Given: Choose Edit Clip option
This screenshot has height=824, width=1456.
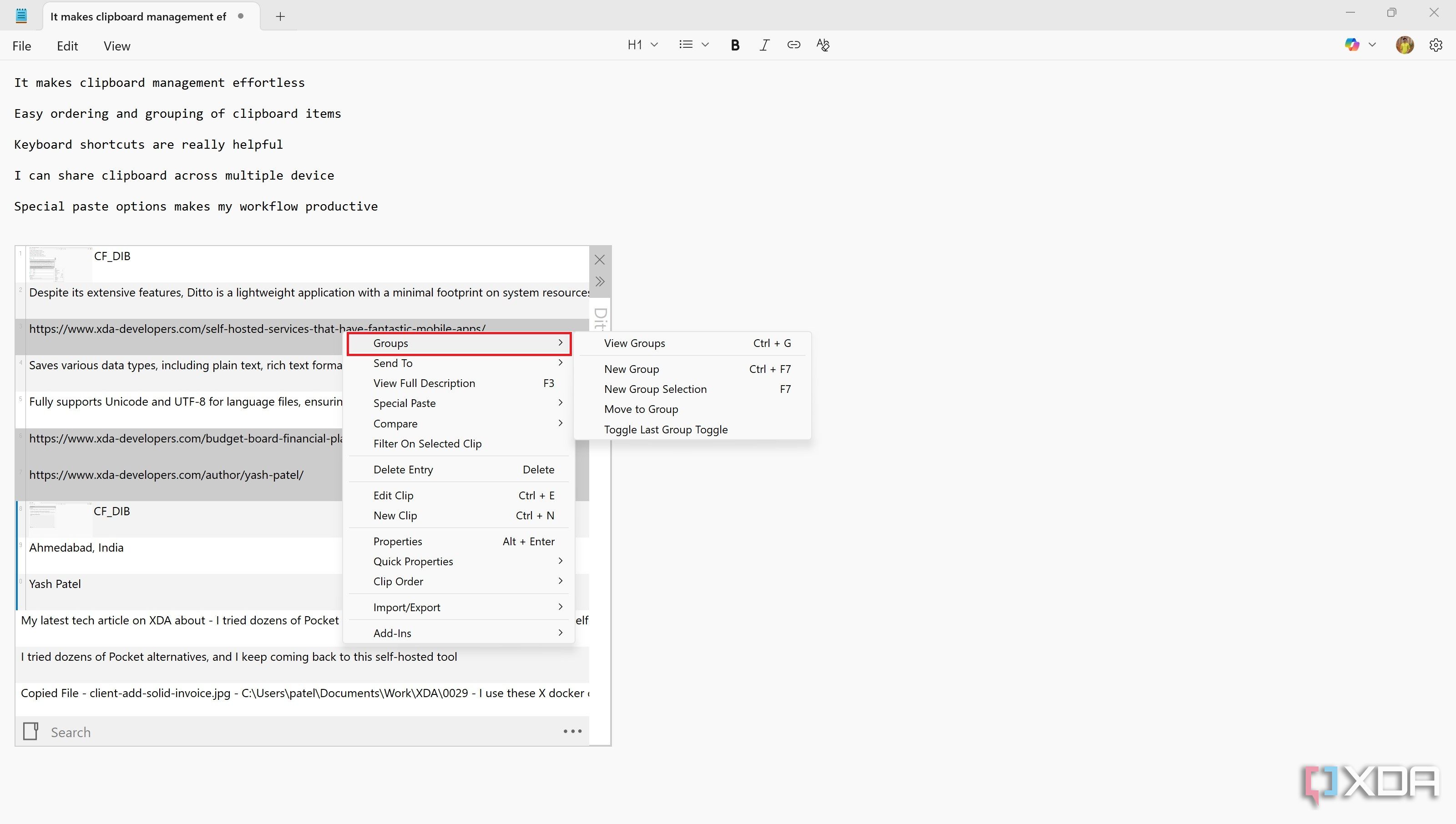Looking at the screenshot, I should click(459, 495).
